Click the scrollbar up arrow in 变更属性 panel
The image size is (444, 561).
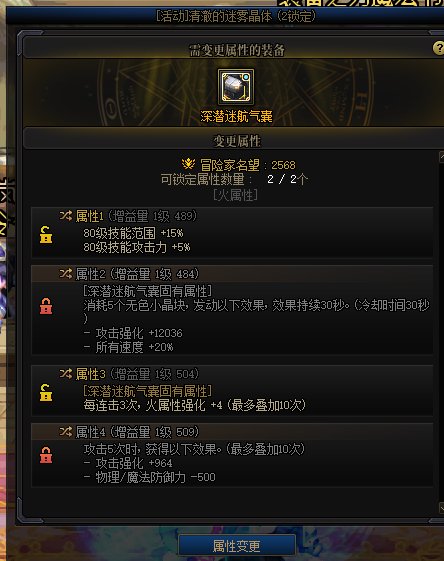pyautogui.click(x=441, y=157)
